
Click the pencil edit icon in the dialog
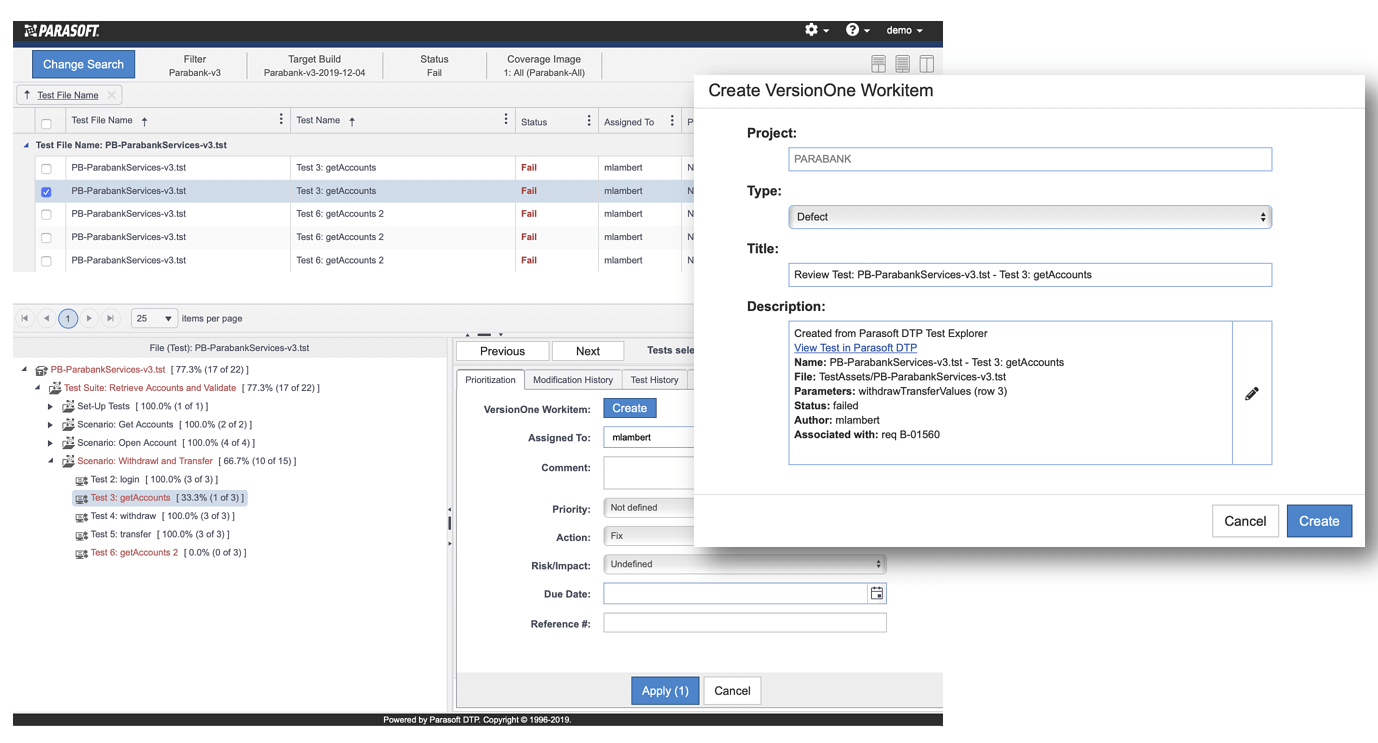tap(1252, 394)
